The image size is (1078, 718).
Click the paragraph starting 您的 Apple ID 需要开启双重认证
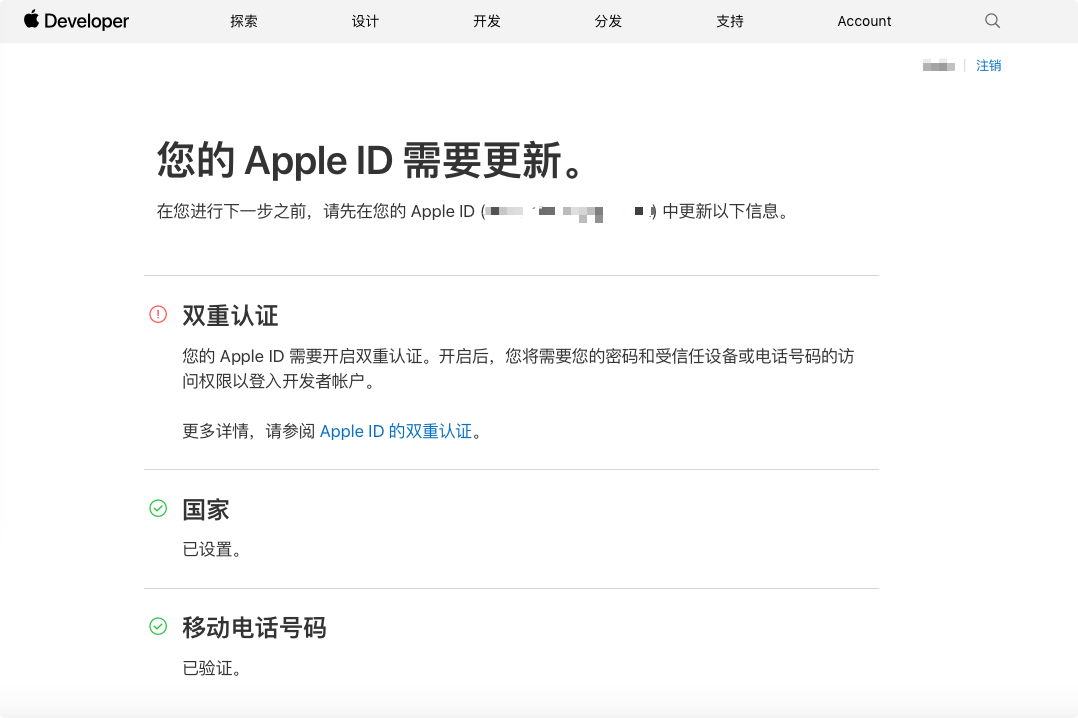click(518, 369)
